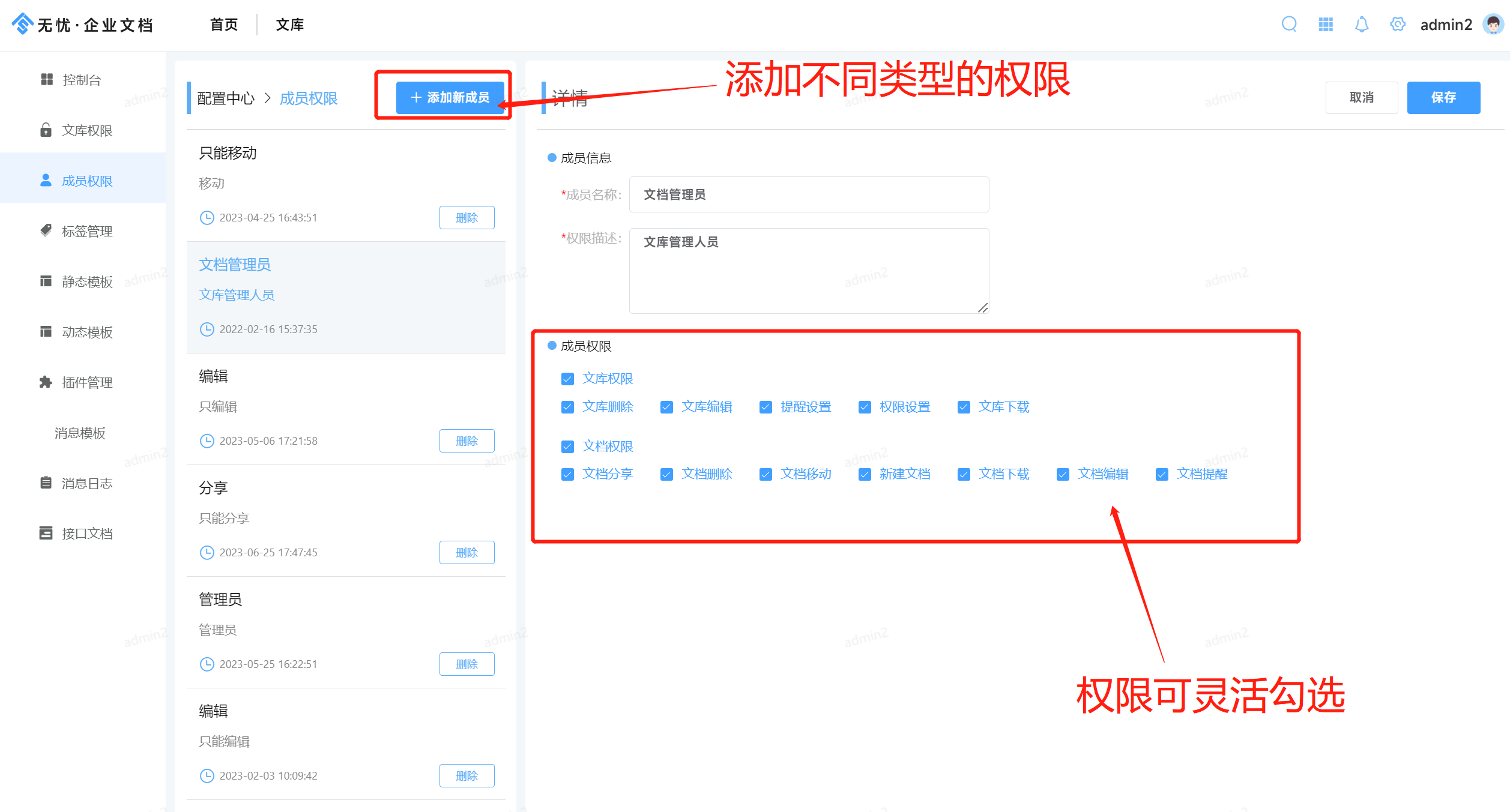
Task: Click the 保存 save button
Action: click(1443, 97)
